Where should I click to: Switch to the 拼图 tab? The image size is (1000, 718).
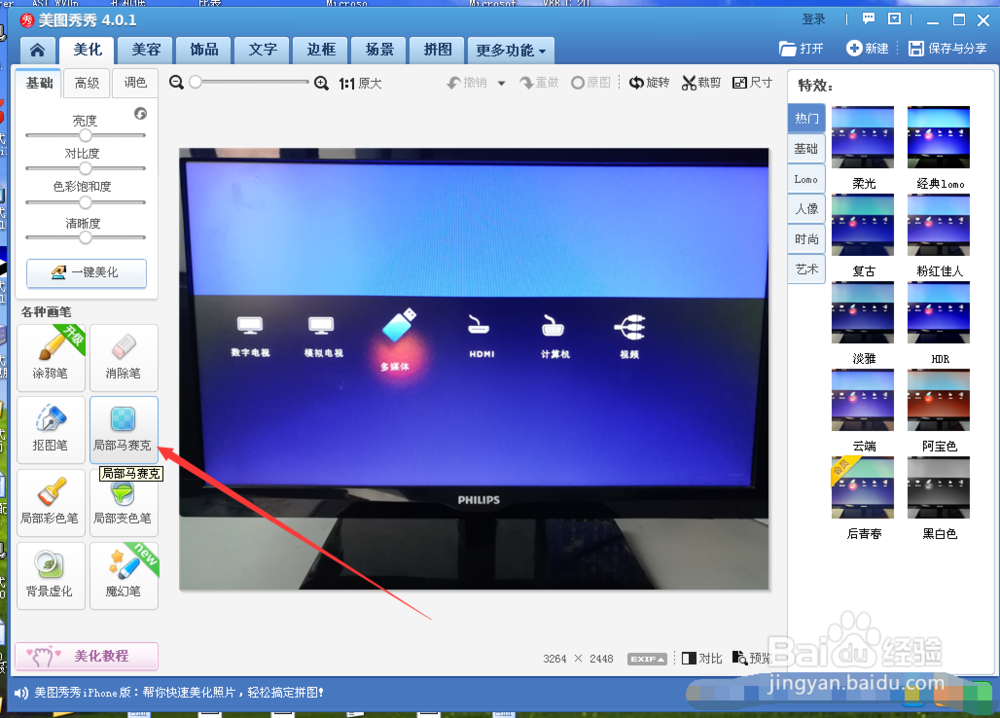coord(438,50)
